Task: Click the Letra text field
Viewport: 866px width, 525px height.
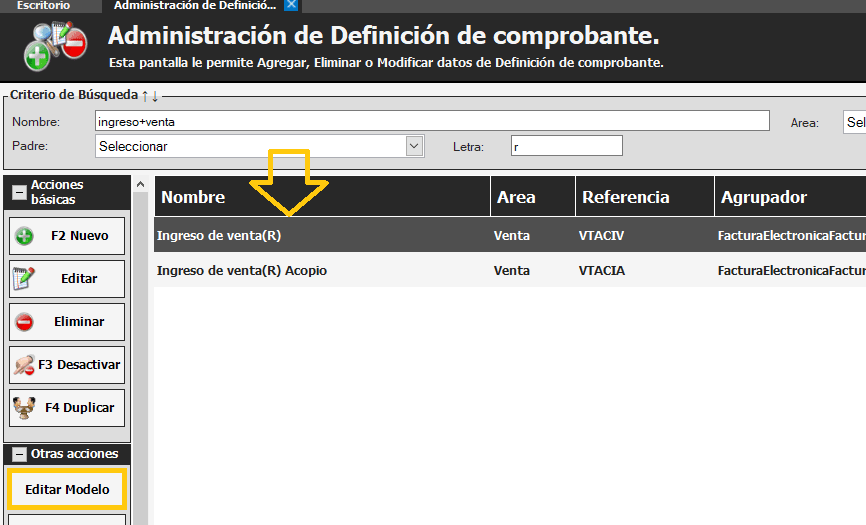Action: coord(566,146)
